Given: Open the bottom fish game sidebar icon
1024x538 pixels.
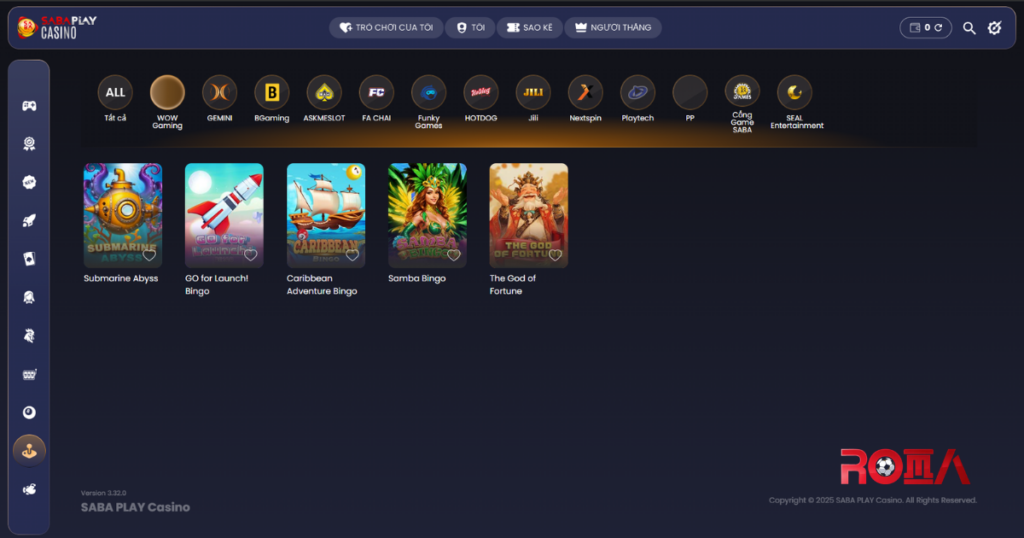Looking at the screenshot, I should [29, 489].
